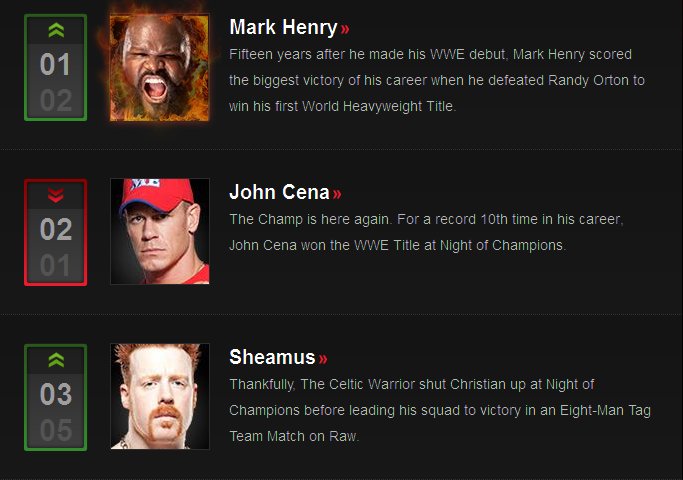This screenshot has width=683, height=480.
Task: Click red down arrow on John Cena rank
Action: pyautogui.click(x=56, y=195)
